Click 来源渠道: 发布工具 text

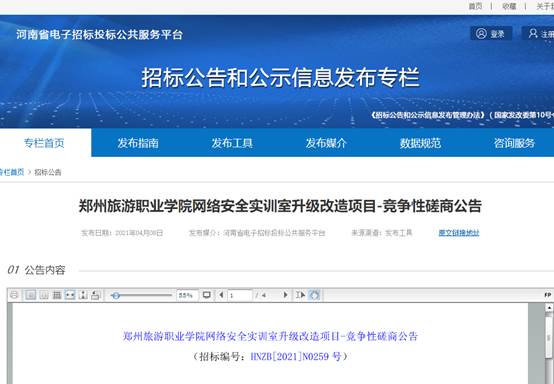pos(382,233)
